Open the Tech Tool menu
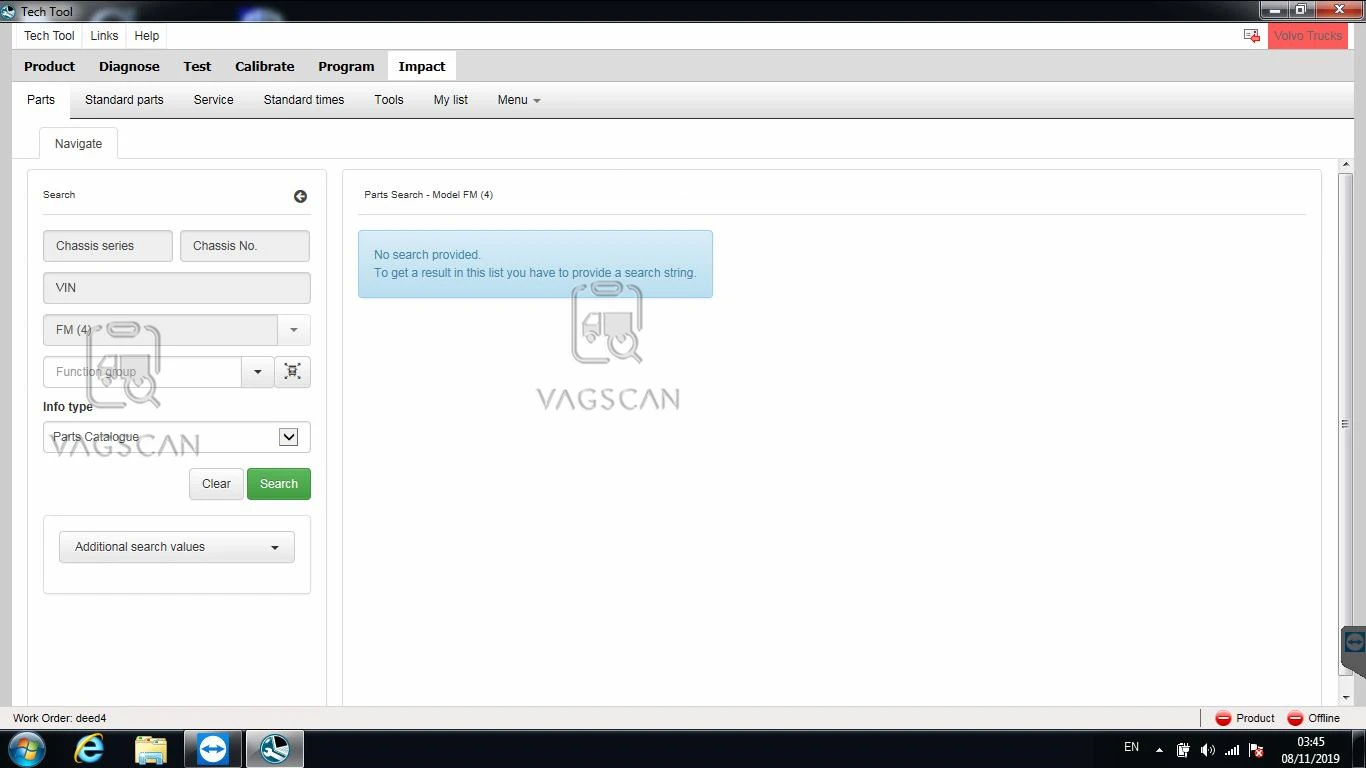This screenshot has height=768, width=1366. coord(49,36)
